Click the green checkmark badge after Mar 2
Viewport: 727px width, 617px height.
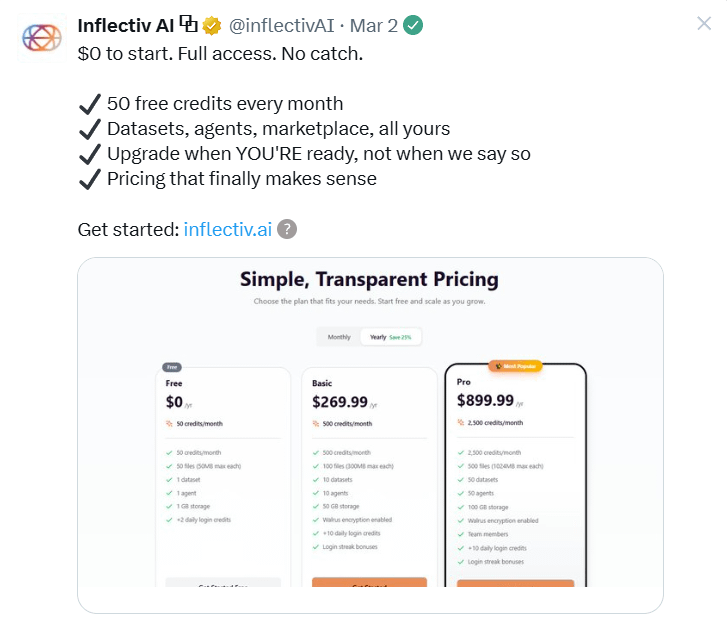point(412,26)
